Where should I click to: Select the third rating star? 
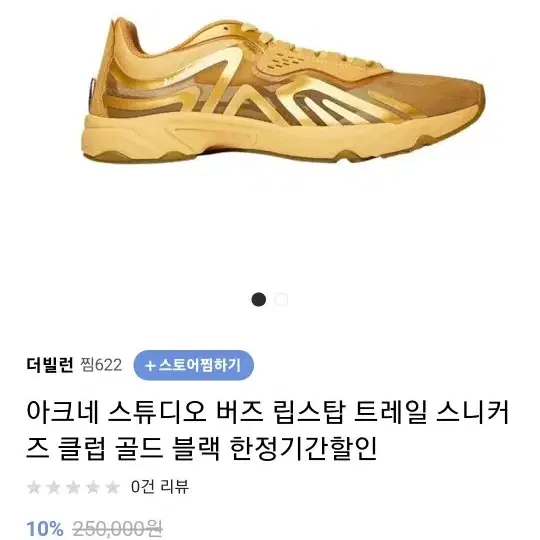[73, 487]
